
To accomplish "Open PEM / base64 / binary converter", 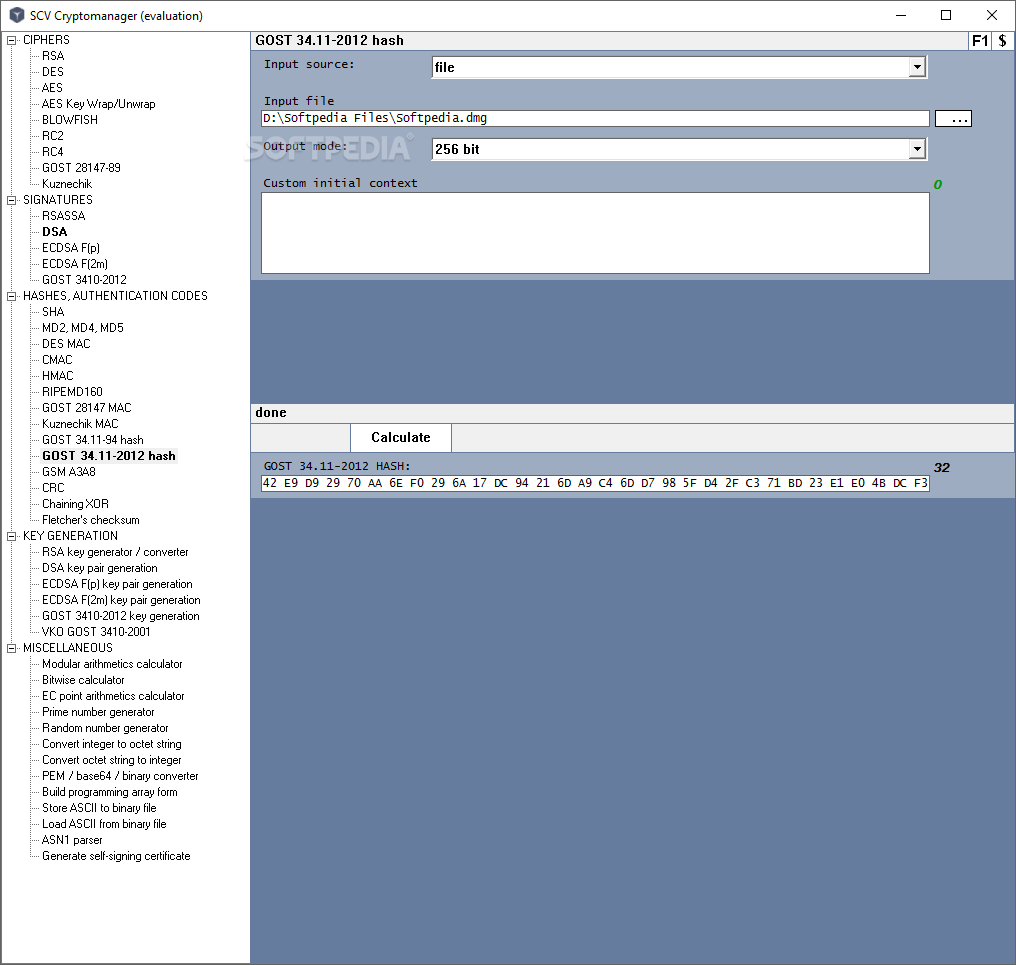I will pos(120,776).
